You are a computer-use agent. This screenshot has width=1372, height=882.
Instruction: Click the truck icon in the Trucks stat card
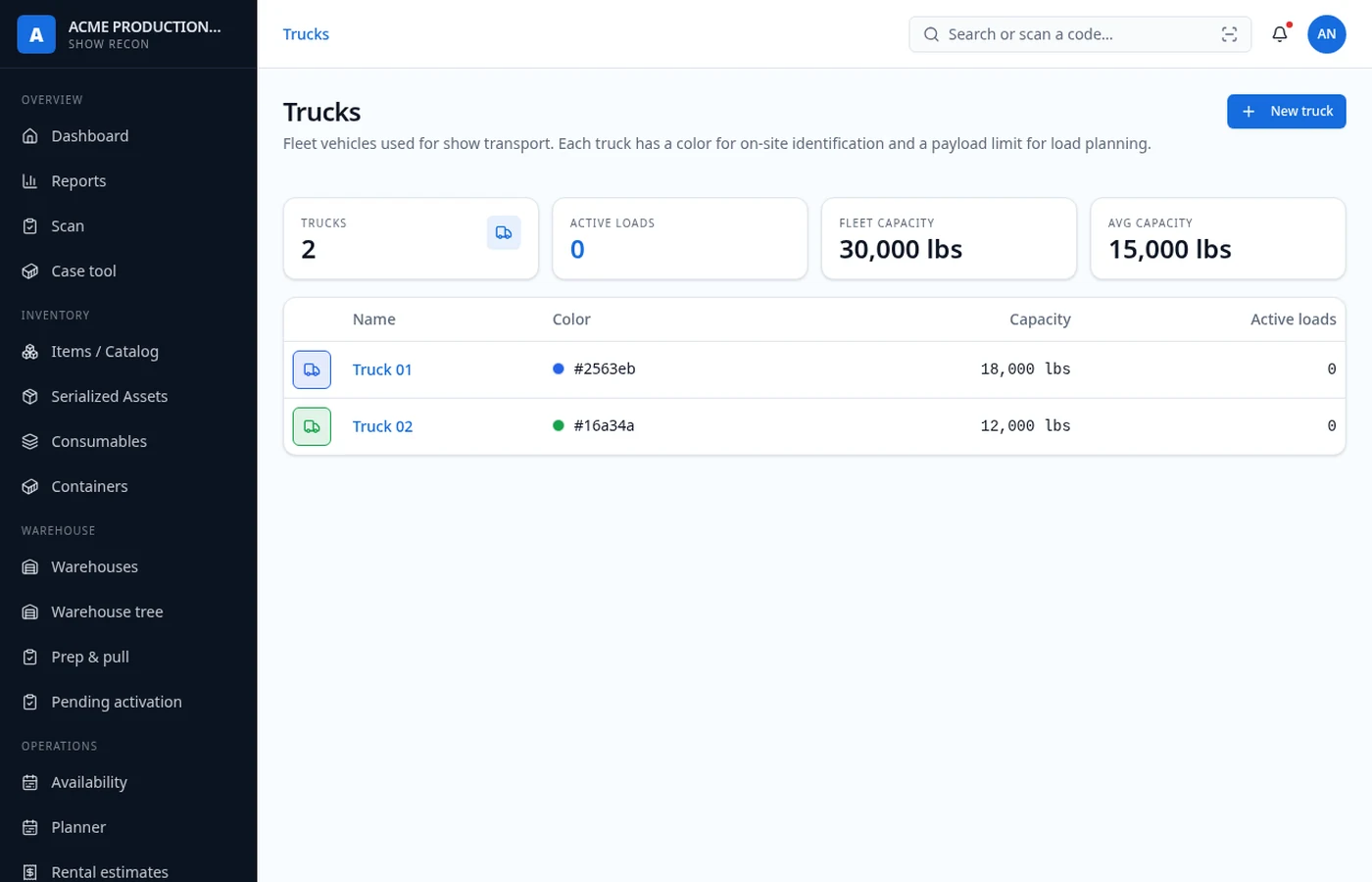tap(504, 233)
